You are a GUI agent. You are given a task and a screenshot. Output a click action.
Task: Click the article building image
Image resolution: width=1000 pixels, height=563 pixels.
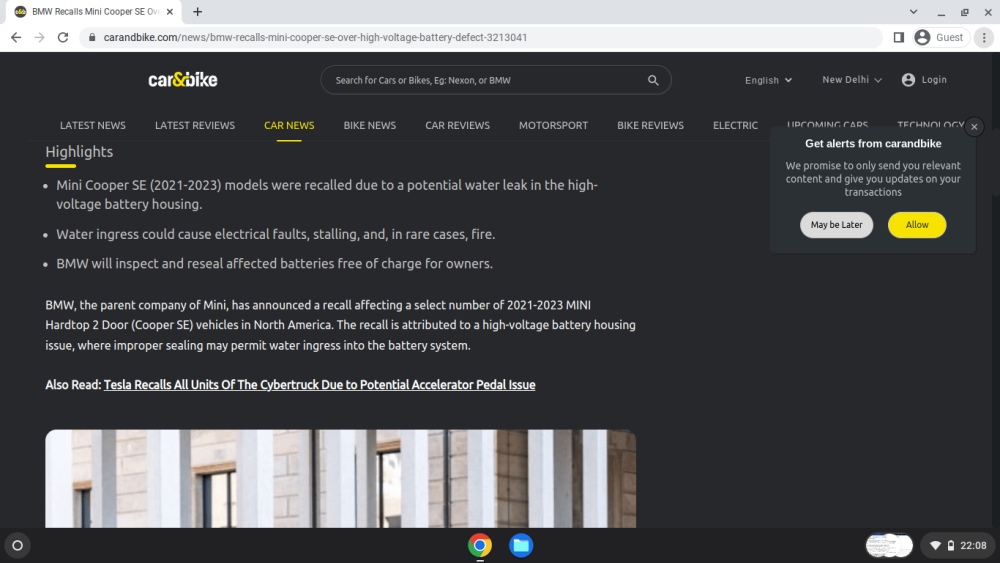click(341, 478)
